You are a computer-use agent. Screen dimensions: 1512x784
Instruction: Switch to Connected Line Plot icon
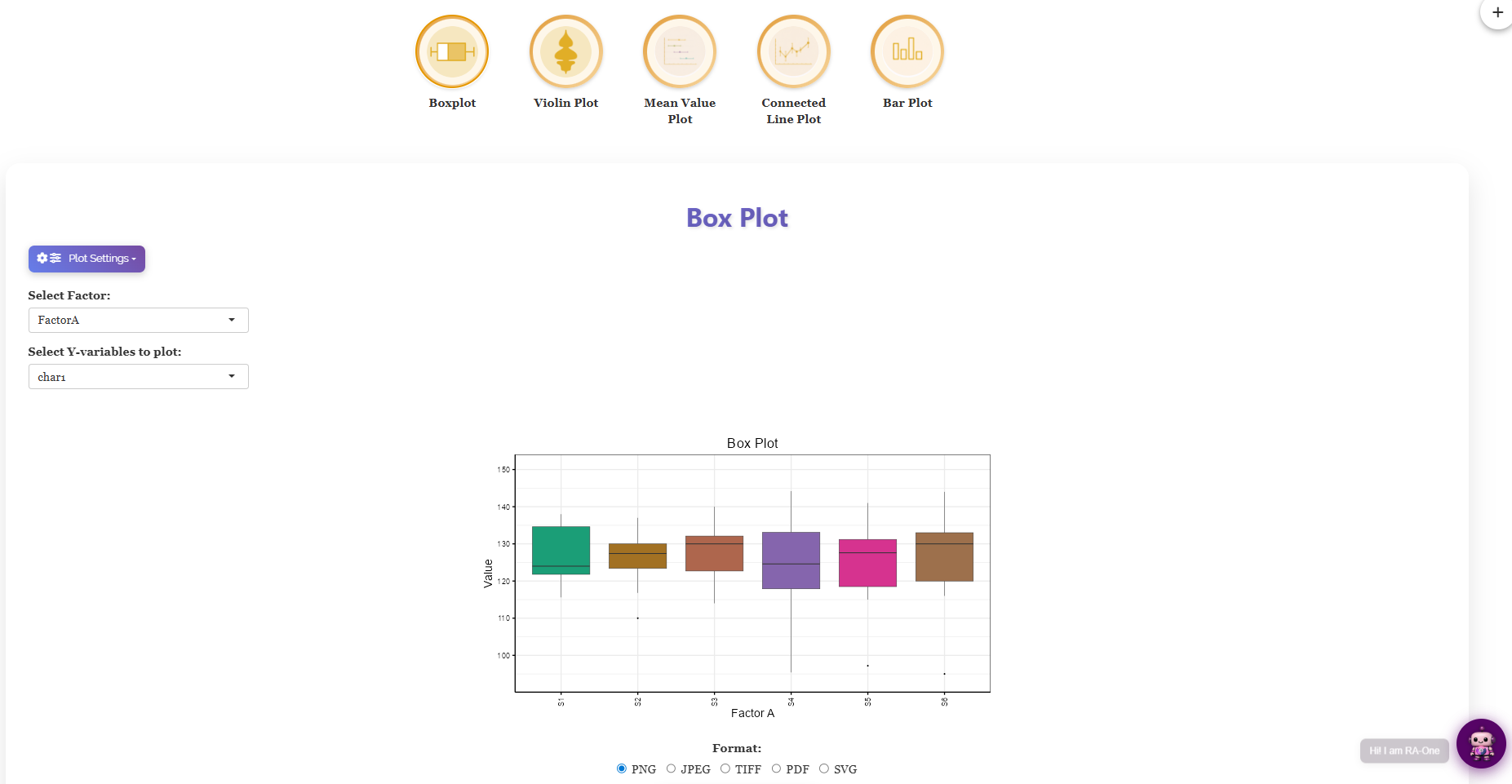coord(794,51)
